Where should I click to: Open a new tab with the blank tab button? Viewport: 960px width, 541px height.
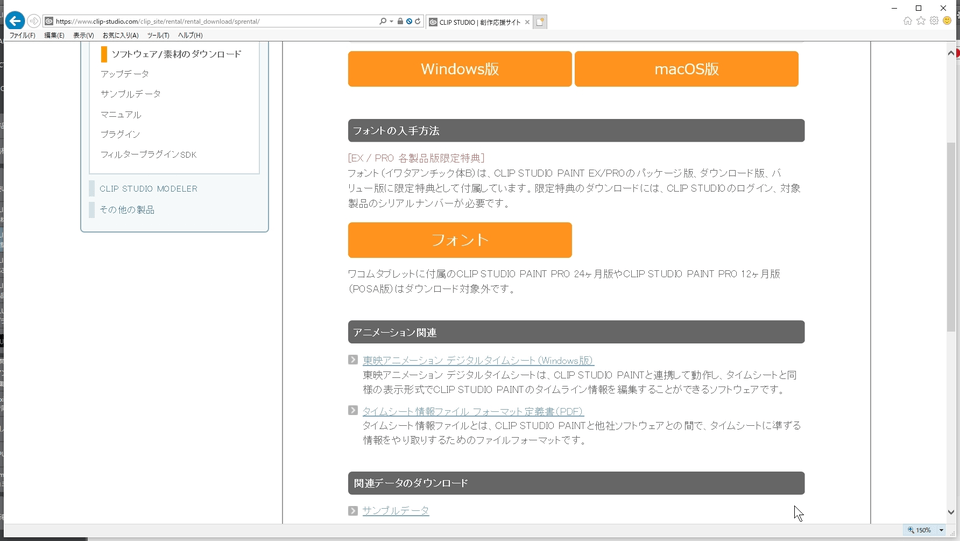540,21
